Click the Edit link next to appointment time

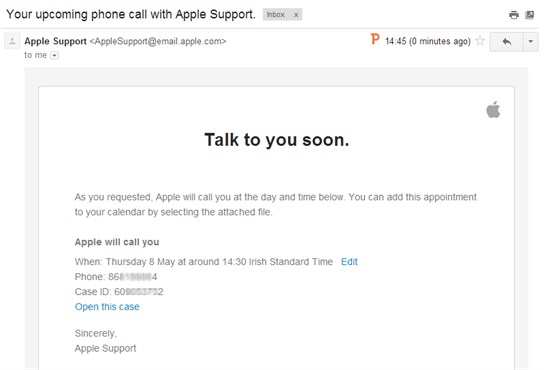(x=349, y=262)
